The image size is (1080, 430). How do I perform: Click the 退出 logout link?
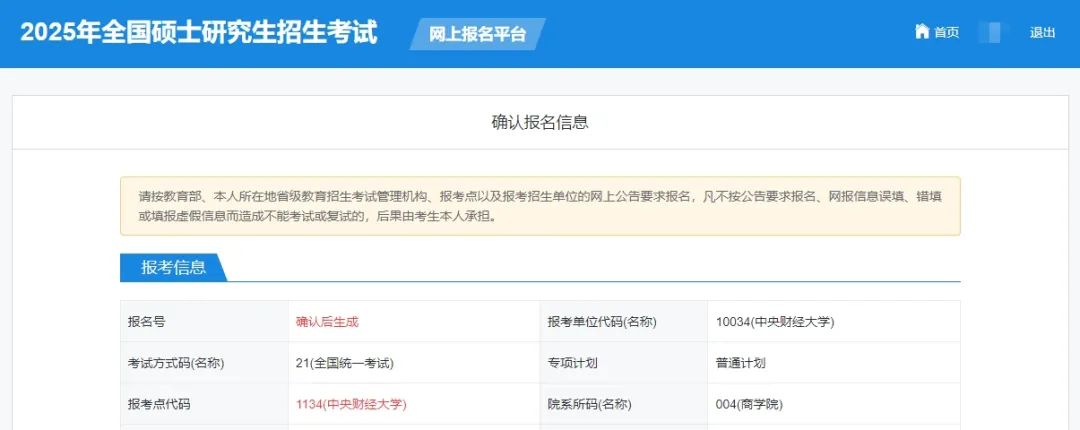[1042, 32]
